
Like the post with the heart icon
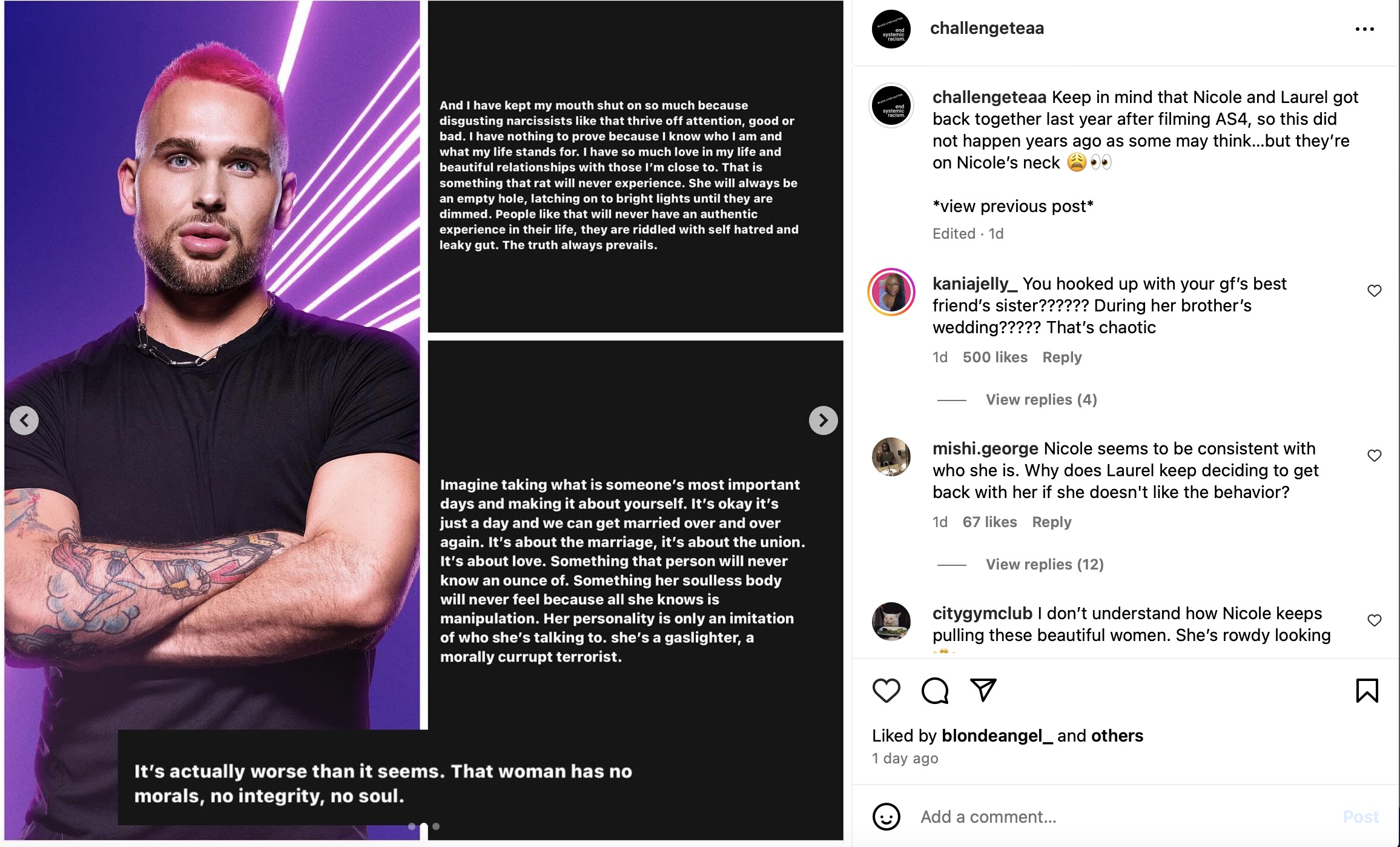click(x=886, y=691)
